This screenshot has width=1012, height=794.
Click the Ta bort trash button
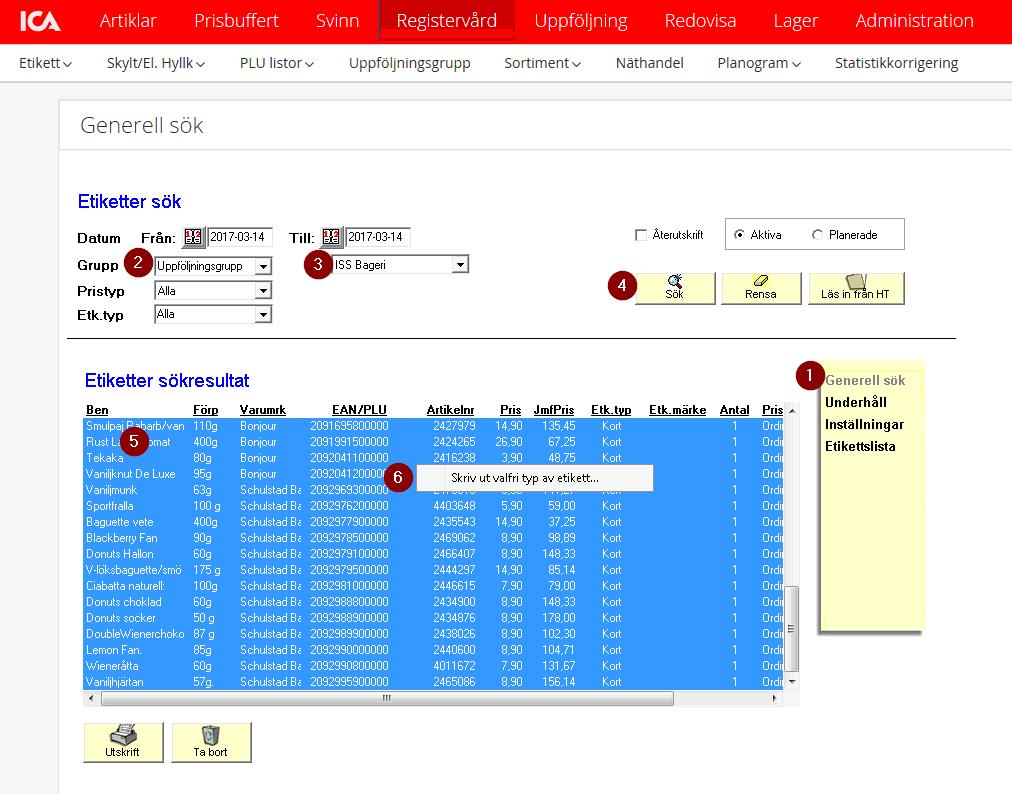tap(211, 742)
